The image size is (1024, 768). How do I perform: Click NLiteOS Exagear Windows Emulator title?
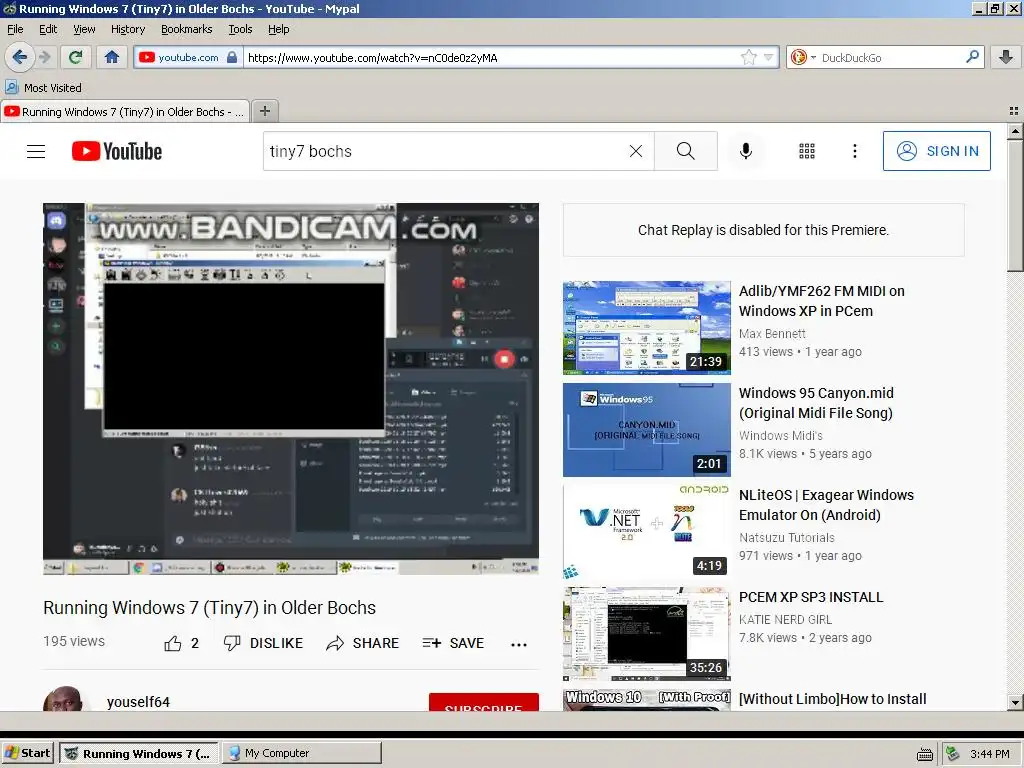(826, 505)
